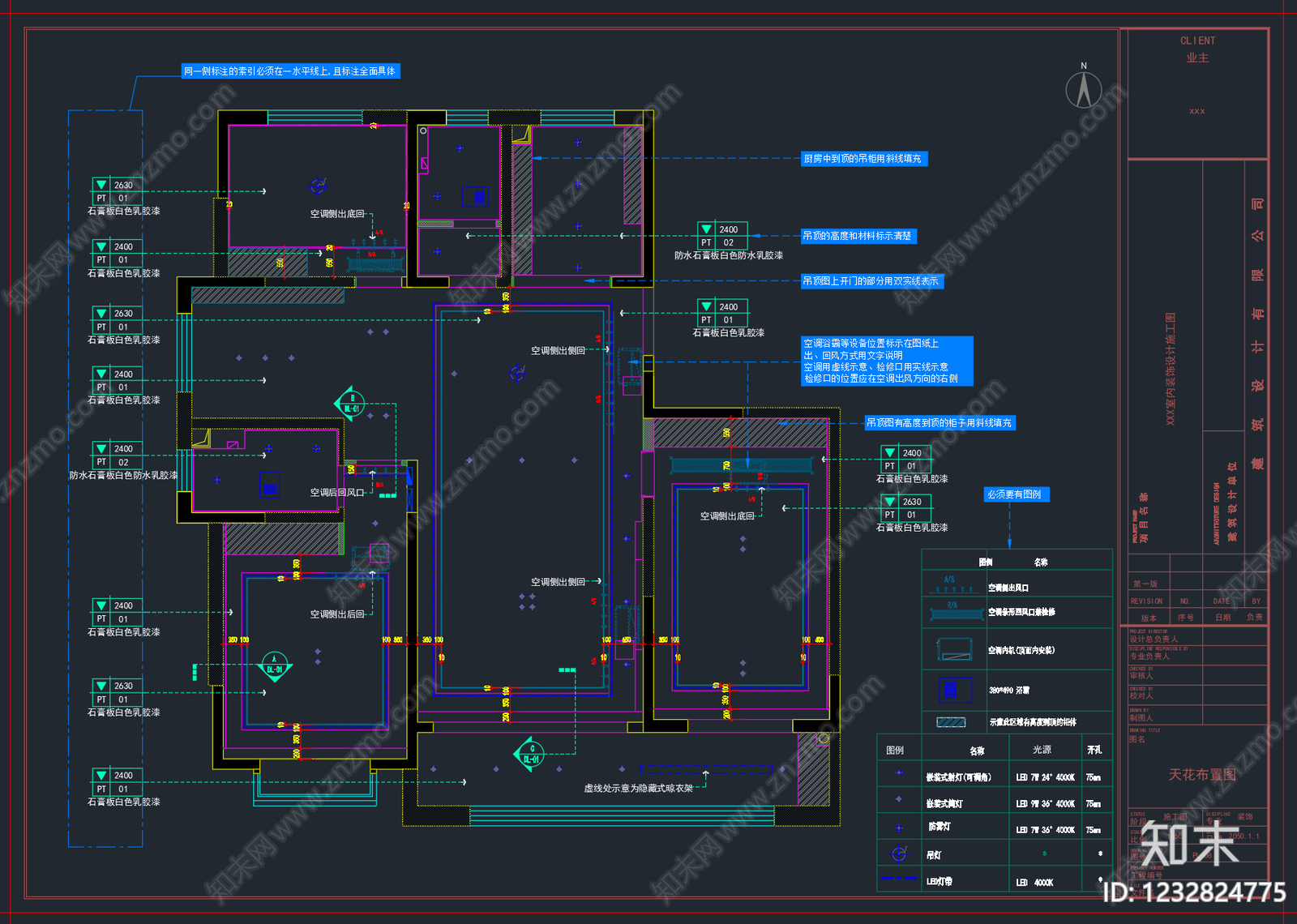Viewport: 1297px width, 924px height.
Task: Click the LED灯带 dashed line legend symbol
Action: coord(899,879)
